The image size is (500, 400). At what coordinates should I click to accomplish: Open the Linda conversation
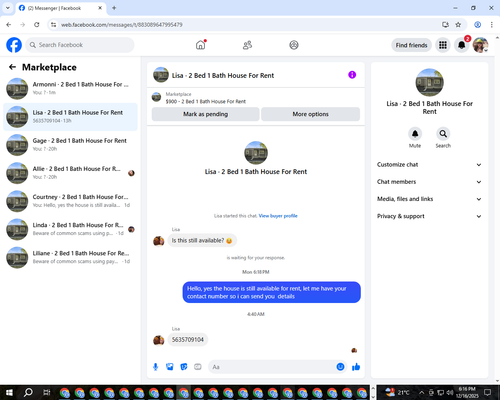tap(70, 229)
